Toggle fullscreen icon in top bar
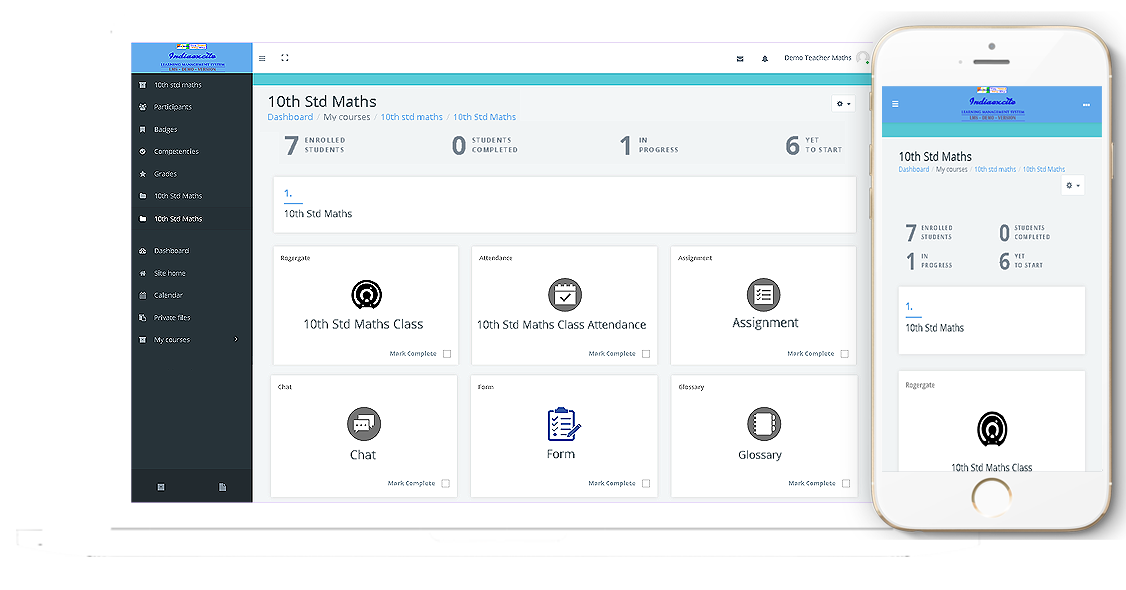 (x=285, y=58)
